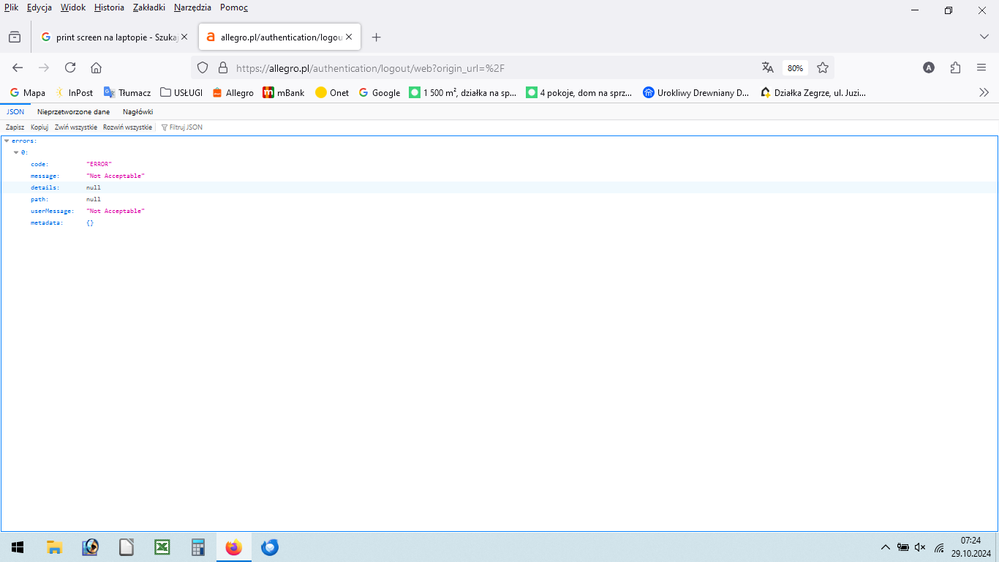Open the Zakładki menu
Image resolution: width=999 pixels, height=562 pixels.
click(x=148, y=7)
